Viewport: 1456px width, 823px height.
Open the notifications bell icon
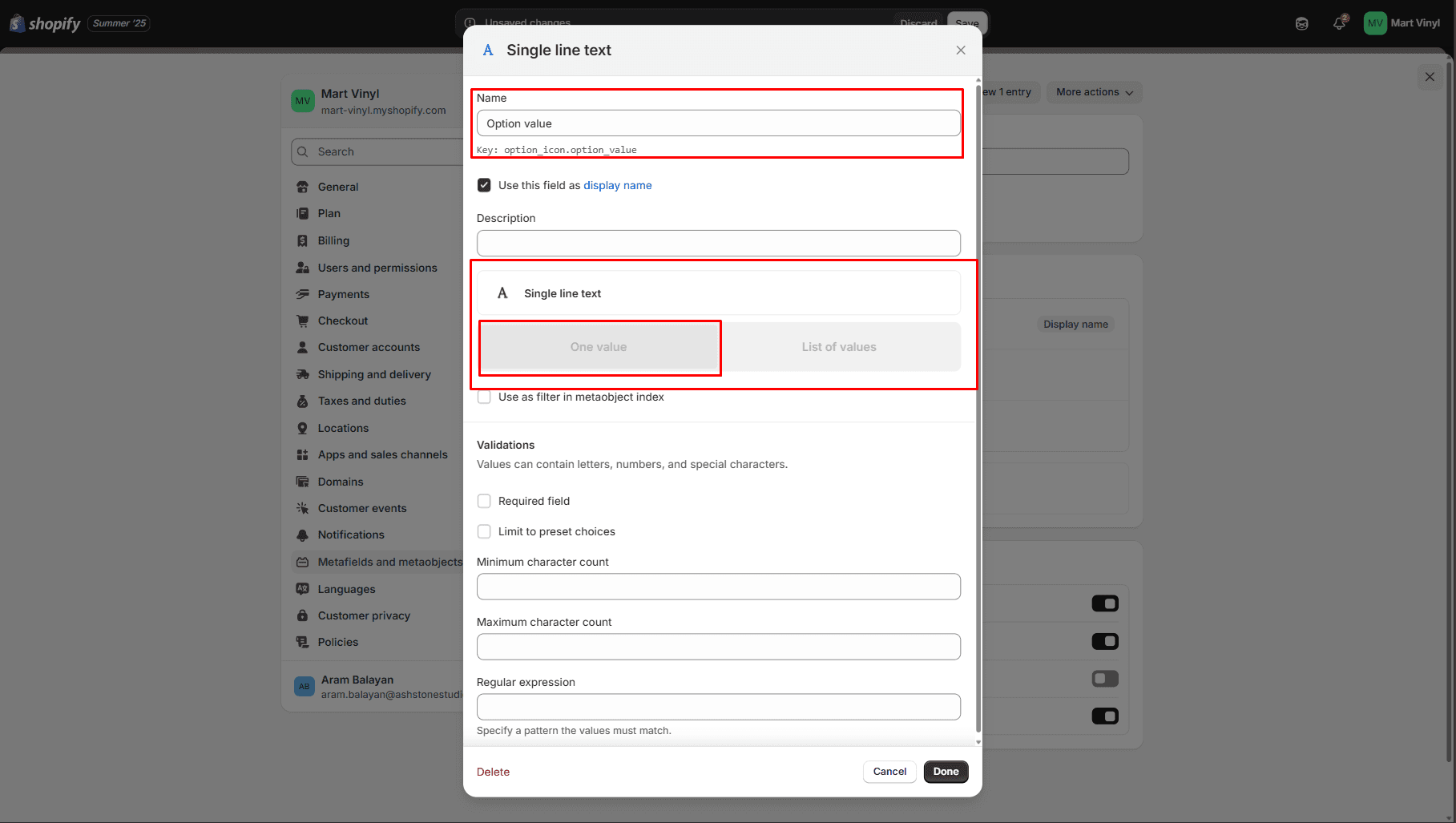1339,23
